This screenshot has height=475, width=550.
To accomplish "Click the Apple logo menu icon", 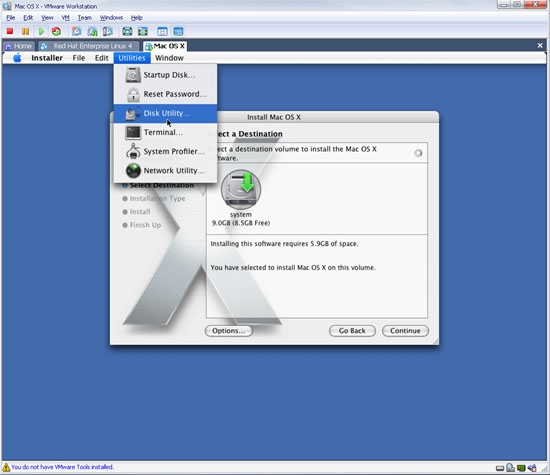I will point(17,58).
